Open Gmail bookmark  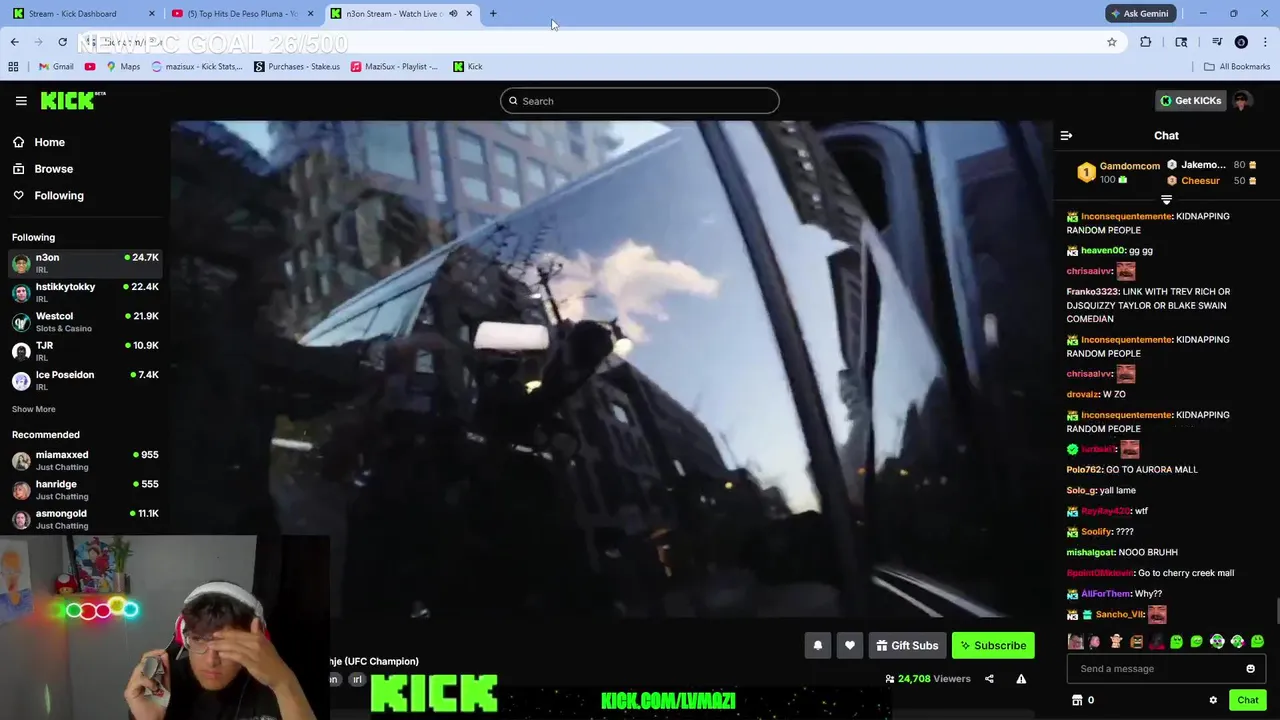56,67
